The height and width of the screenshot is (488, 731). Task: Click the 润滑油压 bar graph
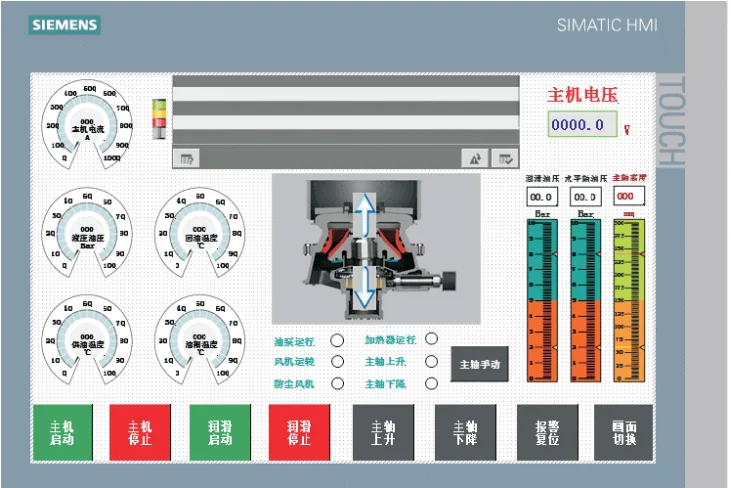(542, 301)
